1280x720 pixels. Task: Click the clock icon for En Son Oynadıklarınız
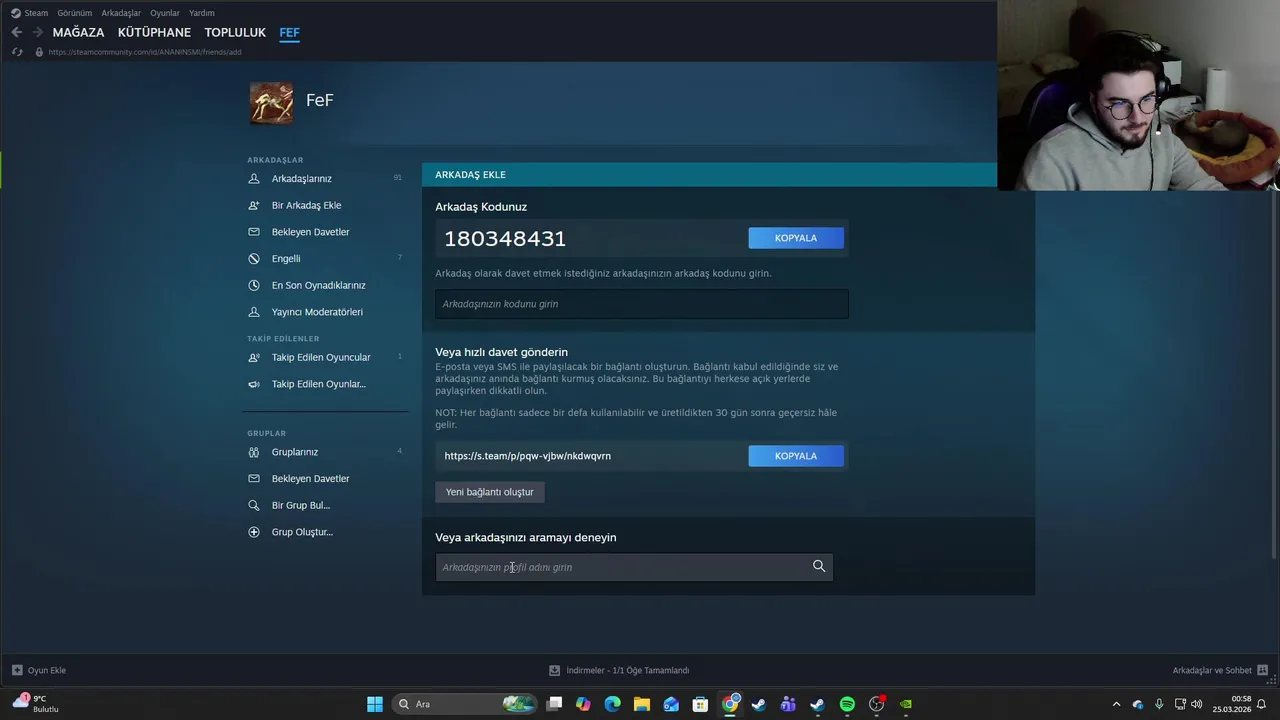pyautogui.click(x=253, y=285)
